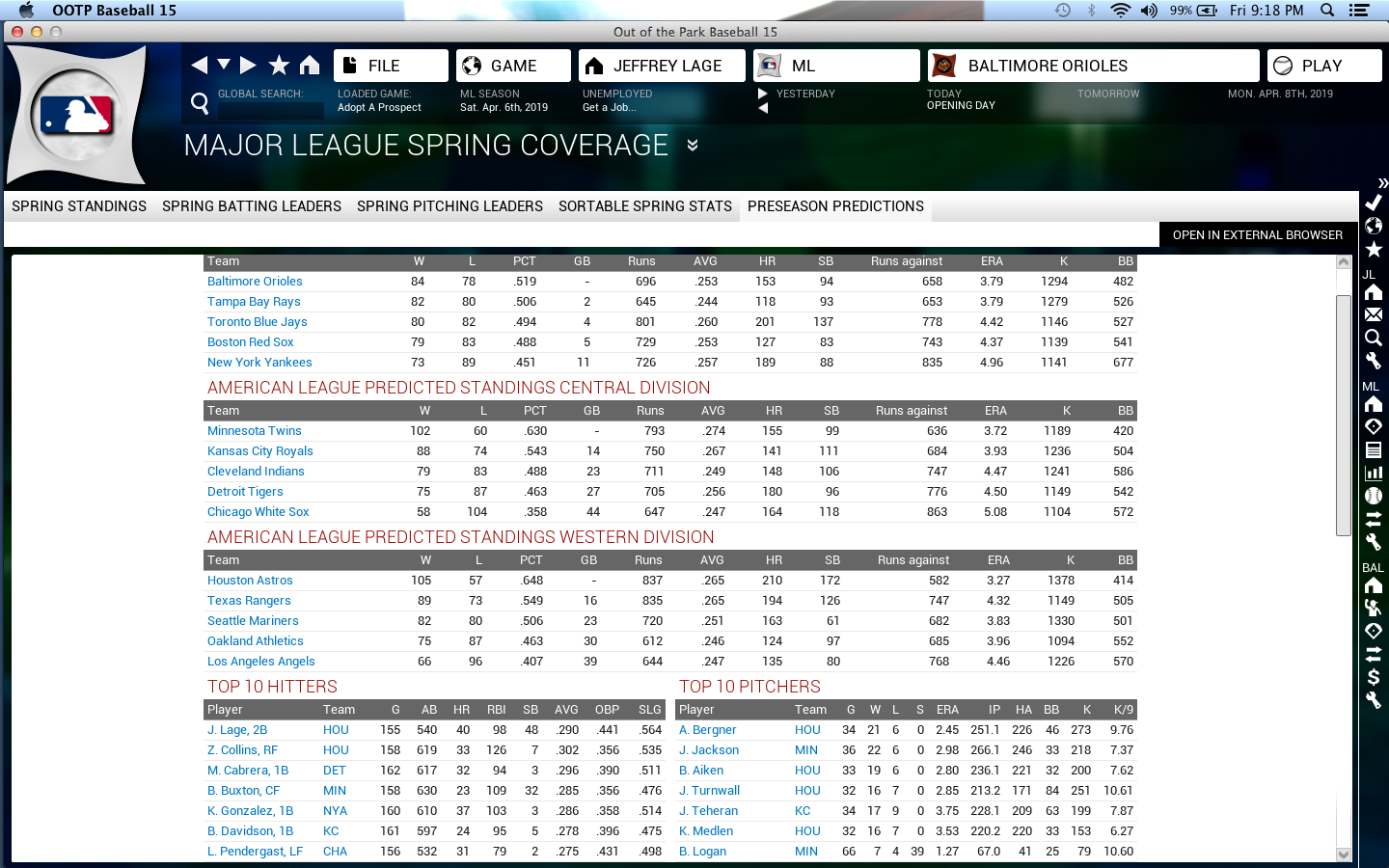Switch to SORTABLE SPRING STATS tab
This screenshot has width=1389, height=868.
tap(645, 206)
